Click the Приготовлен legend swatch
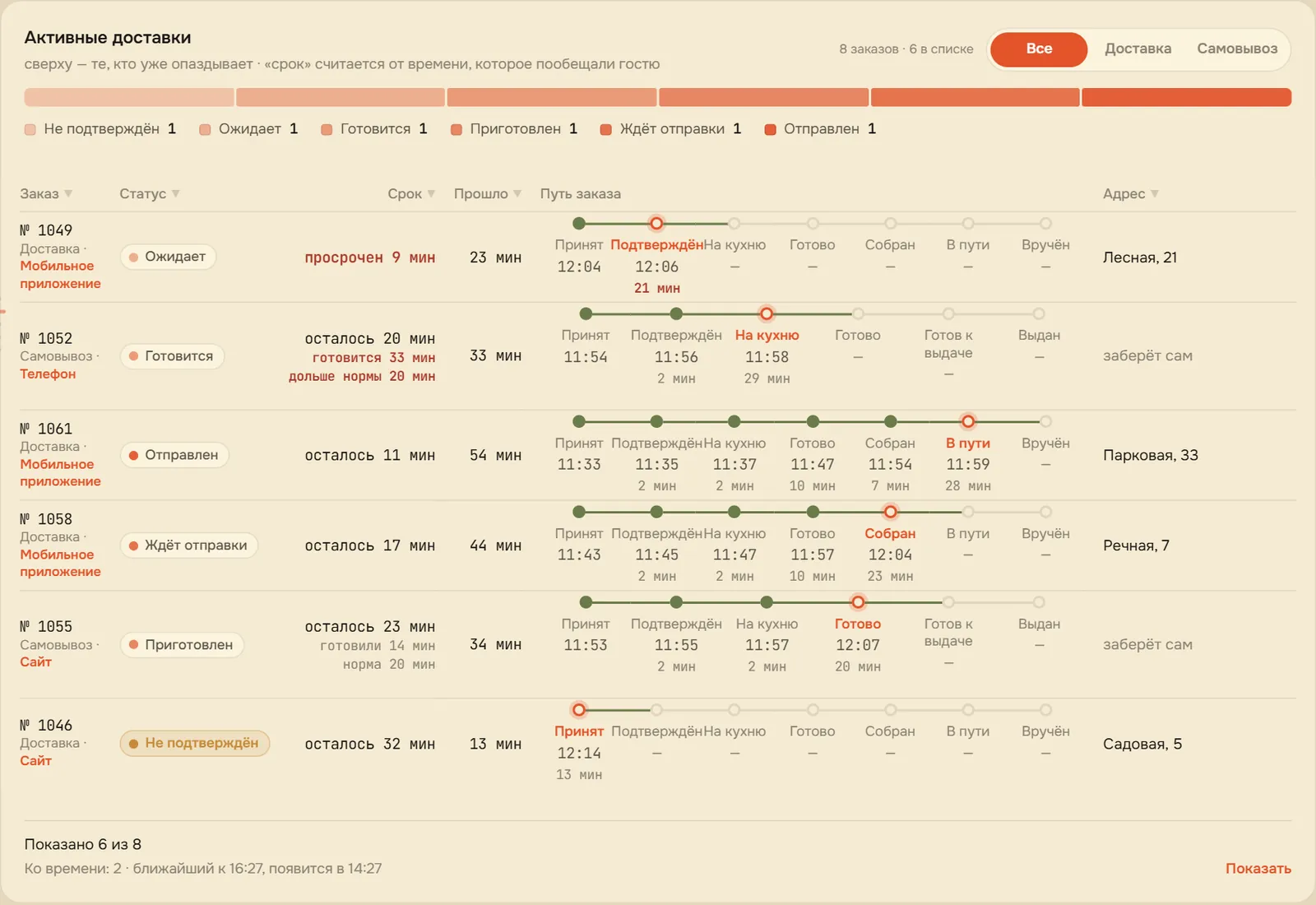The height and width of the screenshot is (905, 1316). (456, 129)
